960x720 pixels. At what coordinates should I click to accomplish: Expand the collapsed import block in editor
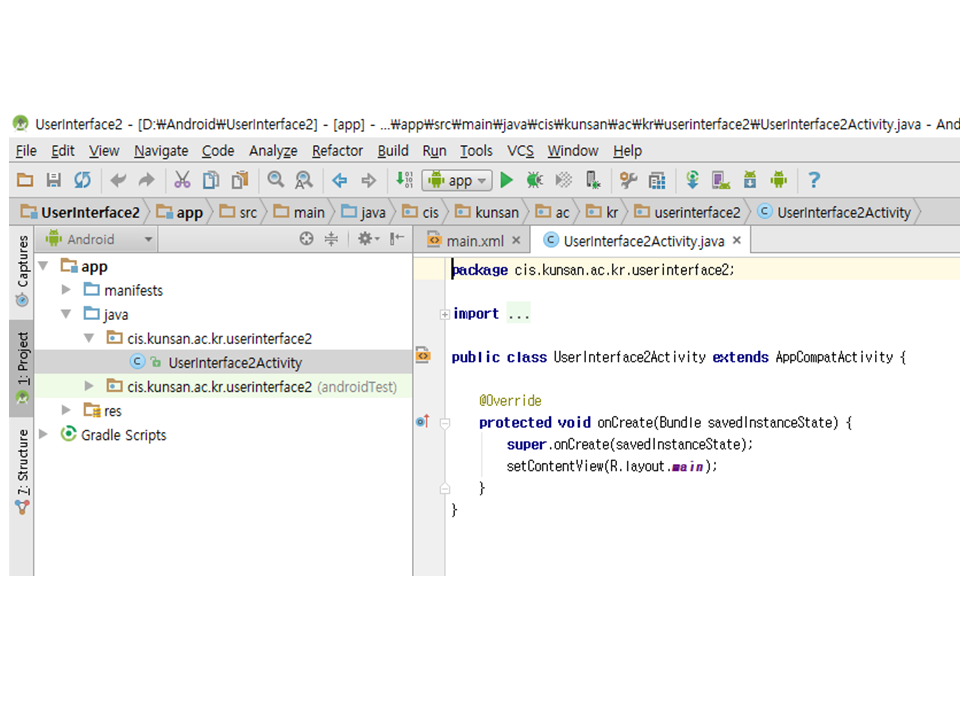(x=445, y=314)
